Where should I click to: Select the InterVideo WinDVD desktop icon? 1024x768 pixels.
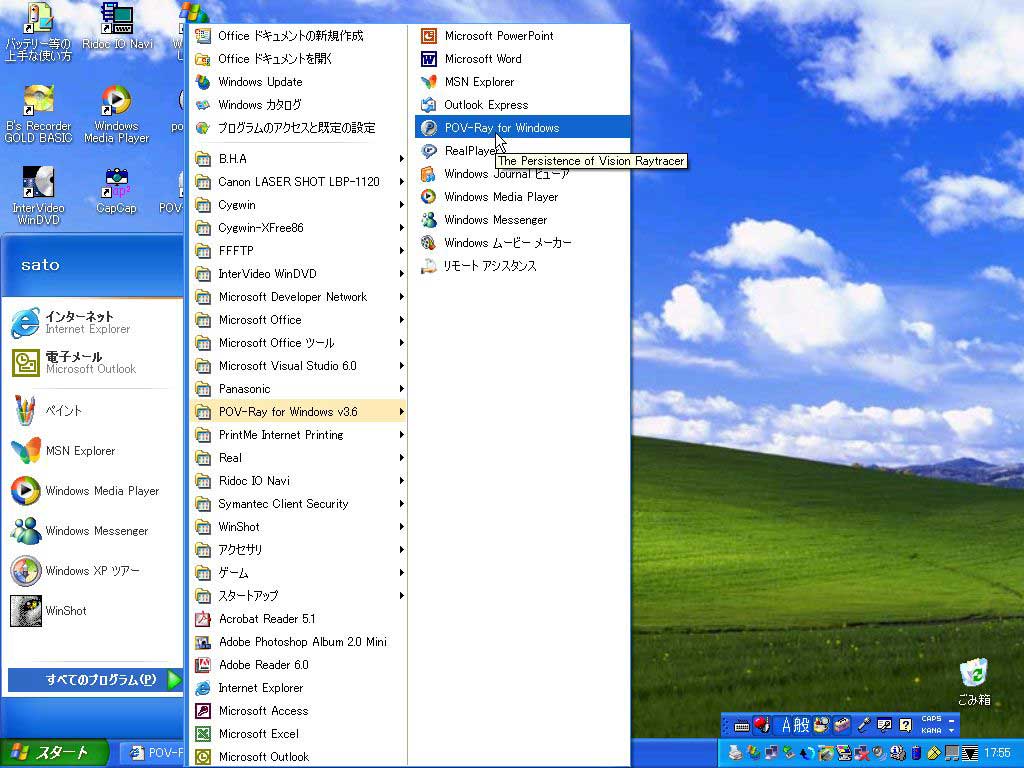pos(38,195)
